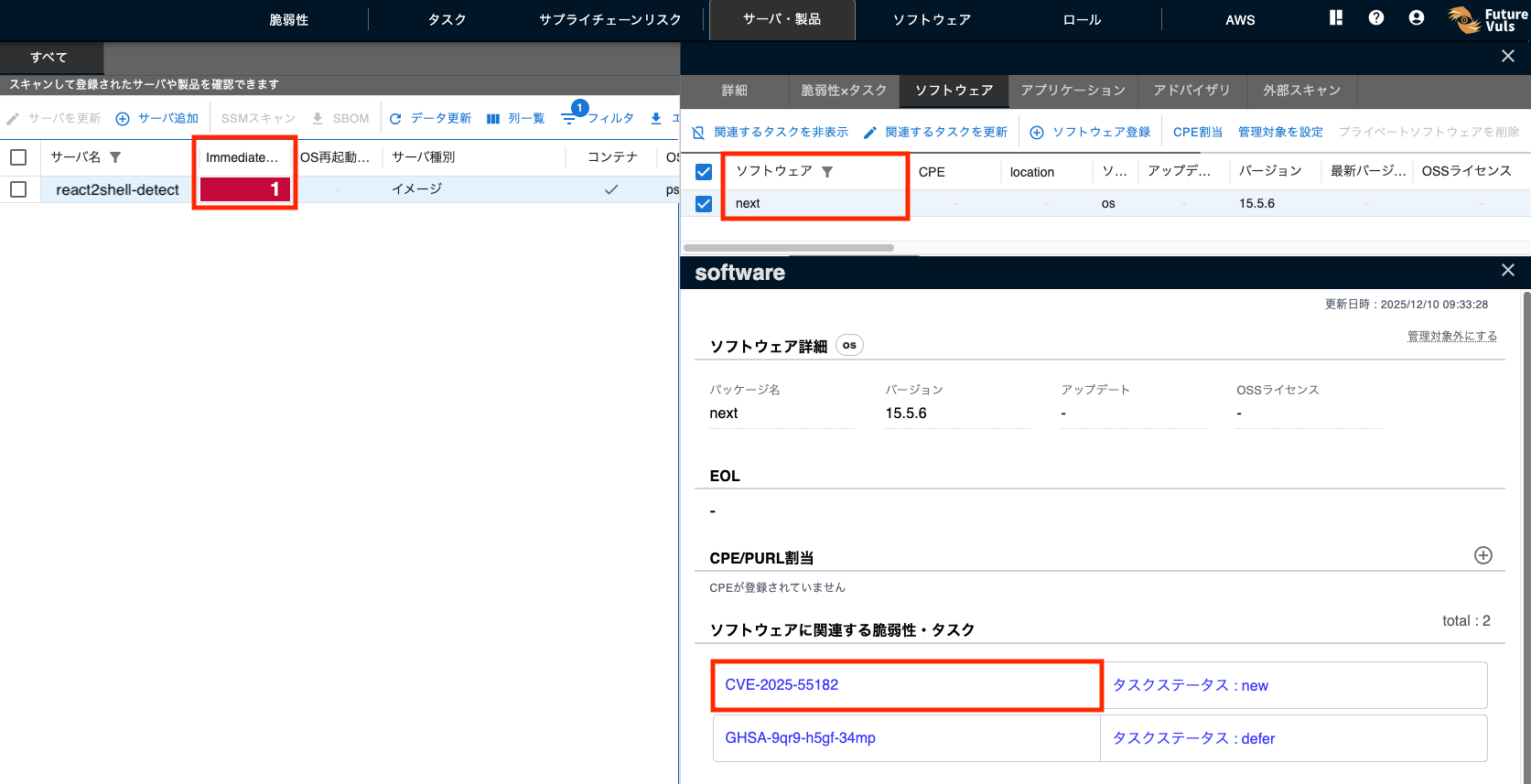Uncheck the next software row checkbox
Viewport: 1531px width, 784px height.
pos(704,203)
